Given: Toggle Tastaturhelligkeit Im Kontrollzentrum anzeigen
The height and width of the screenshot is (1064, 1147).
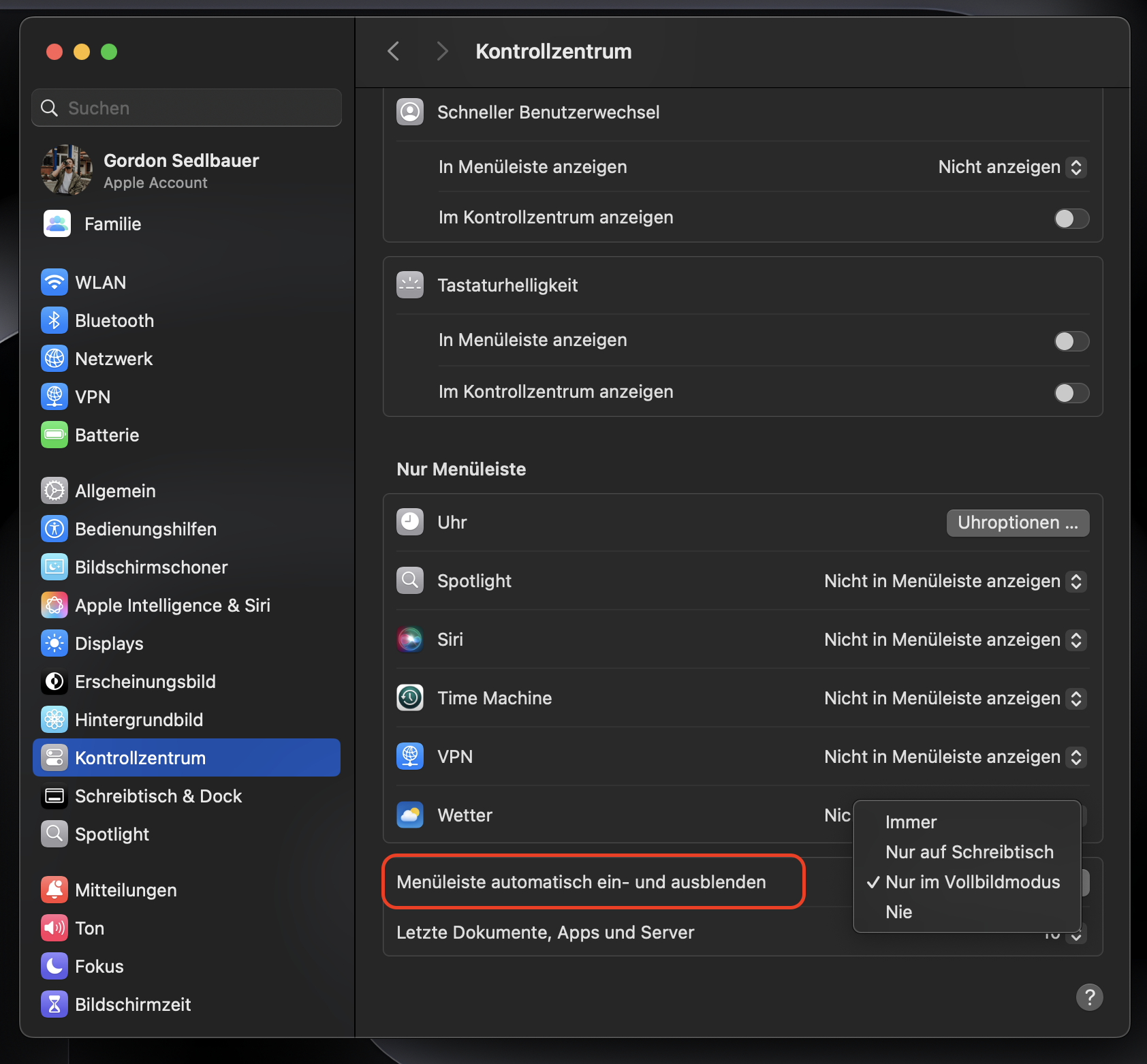Looking at the screenshot, I should click(x=1071, y=392).
